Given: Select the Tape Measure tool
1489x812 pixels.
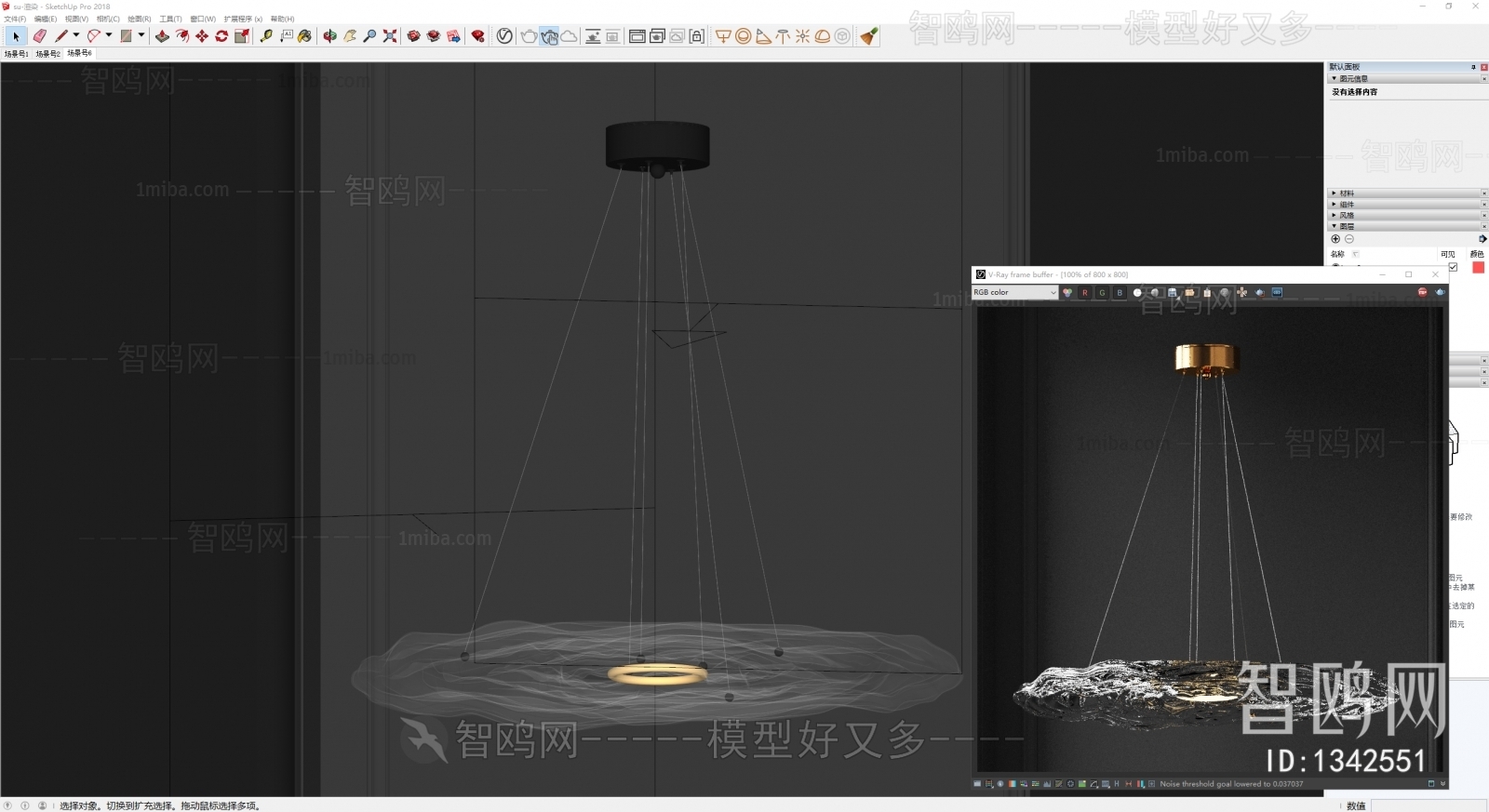Looking at the screenshot, I should (266, 36).
